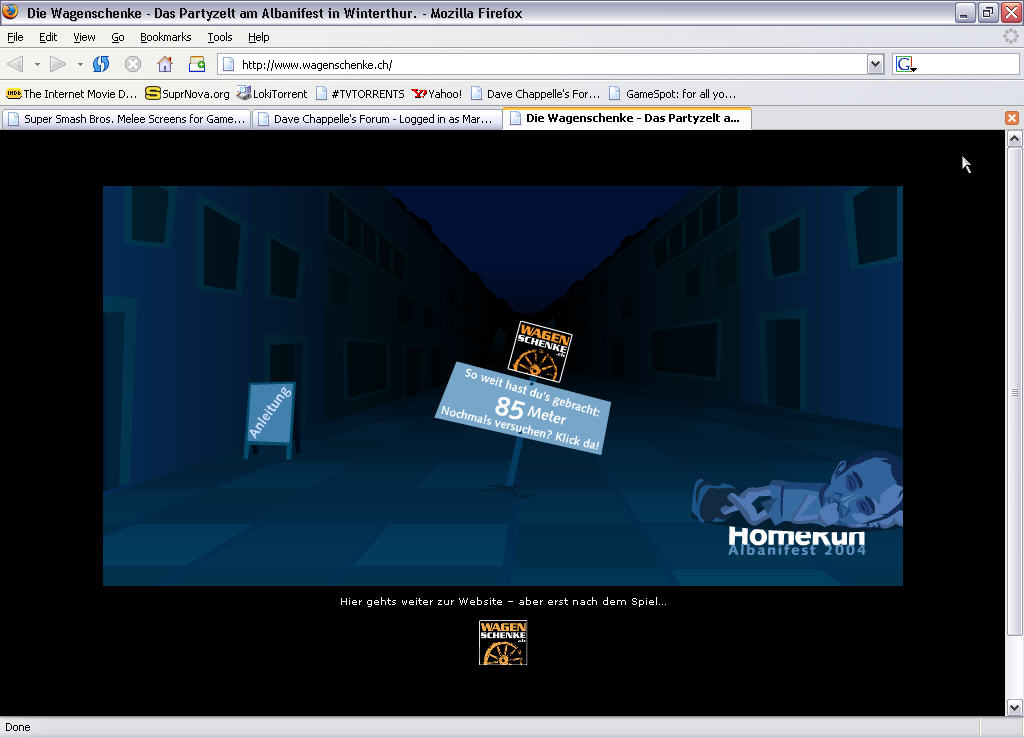1024x738 pixels.
Task: Open the Yahoo! bookmark
Action: point(437,93)
